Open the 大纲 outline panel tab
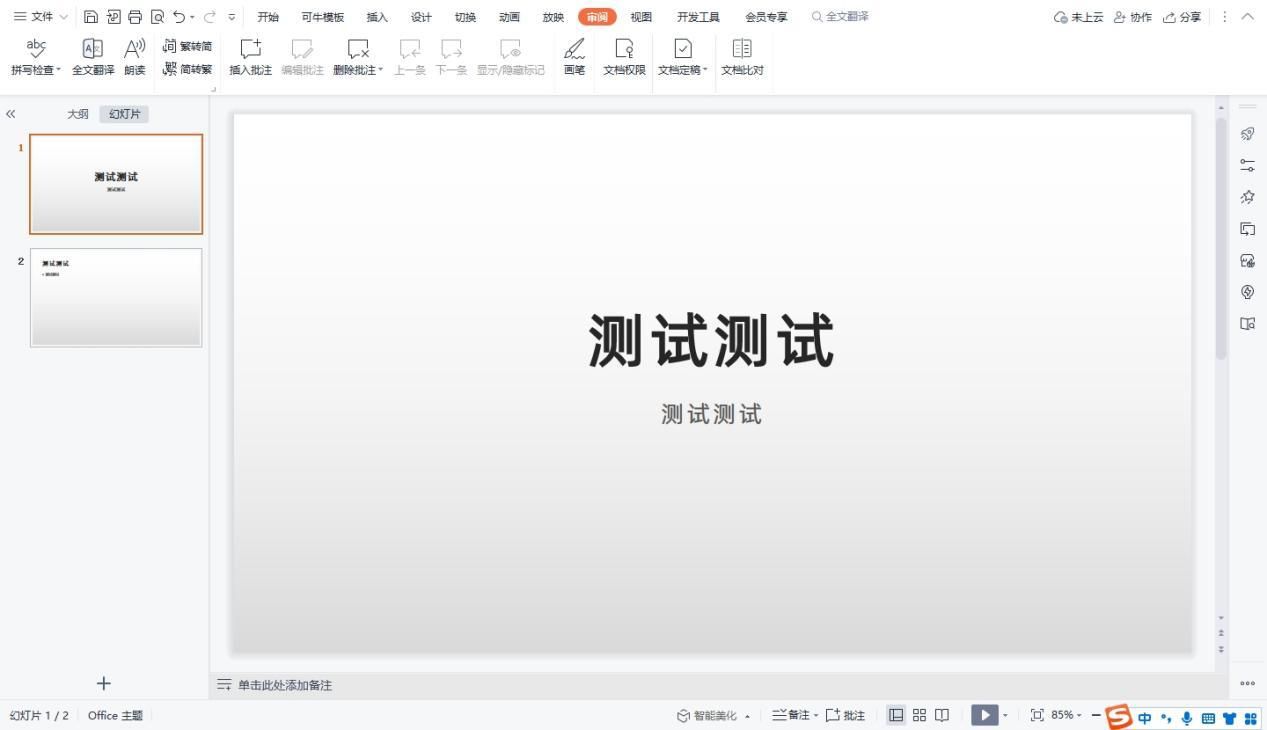Screen dimensions: 1267x730 pyautogui.click(x=77, y=113)
